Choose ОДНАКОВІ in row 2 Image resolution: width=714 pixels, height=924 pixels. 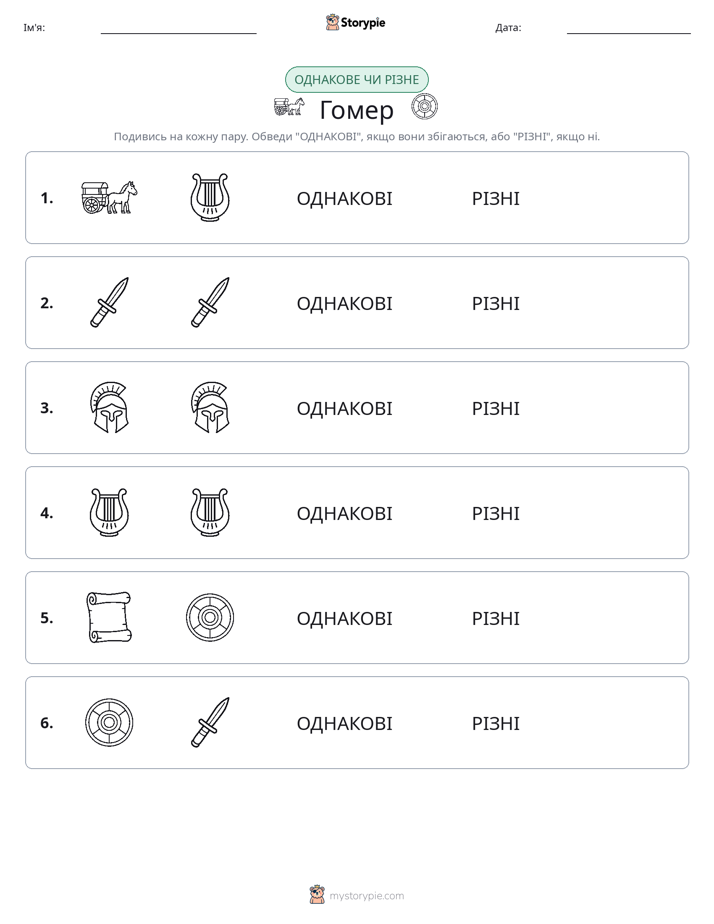pyautogui.click(x=344, y=303)
